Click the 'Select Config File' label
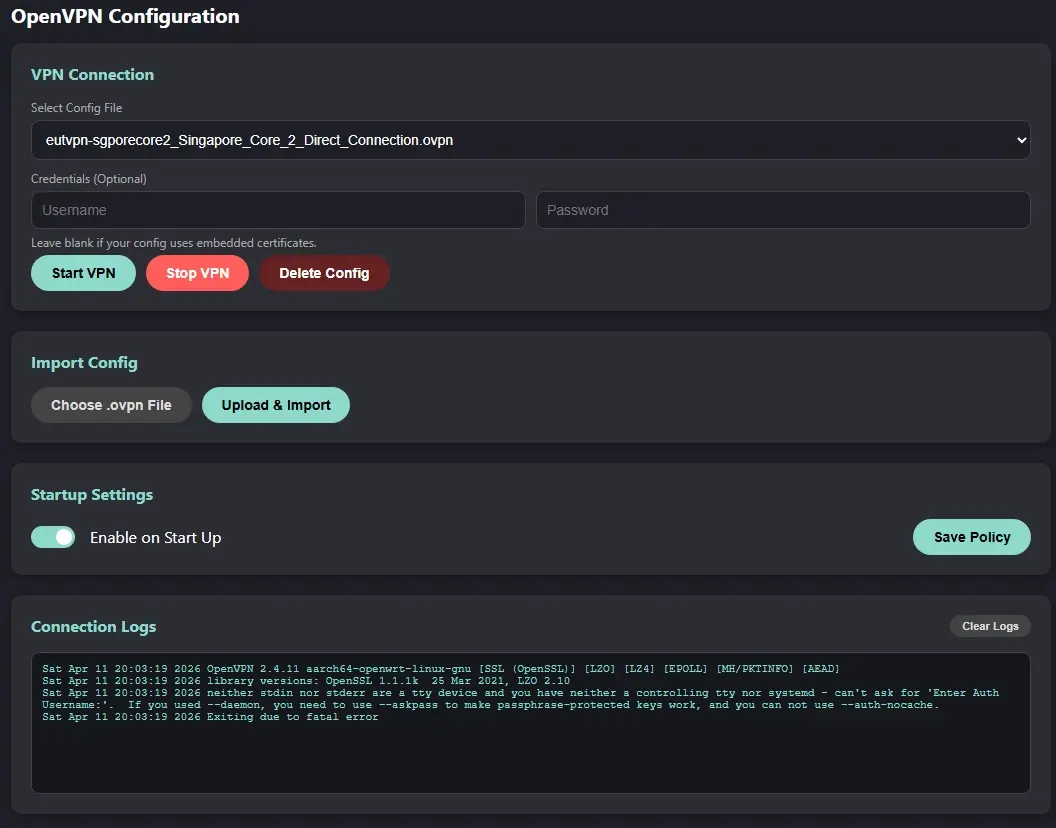 pos(77,108)
